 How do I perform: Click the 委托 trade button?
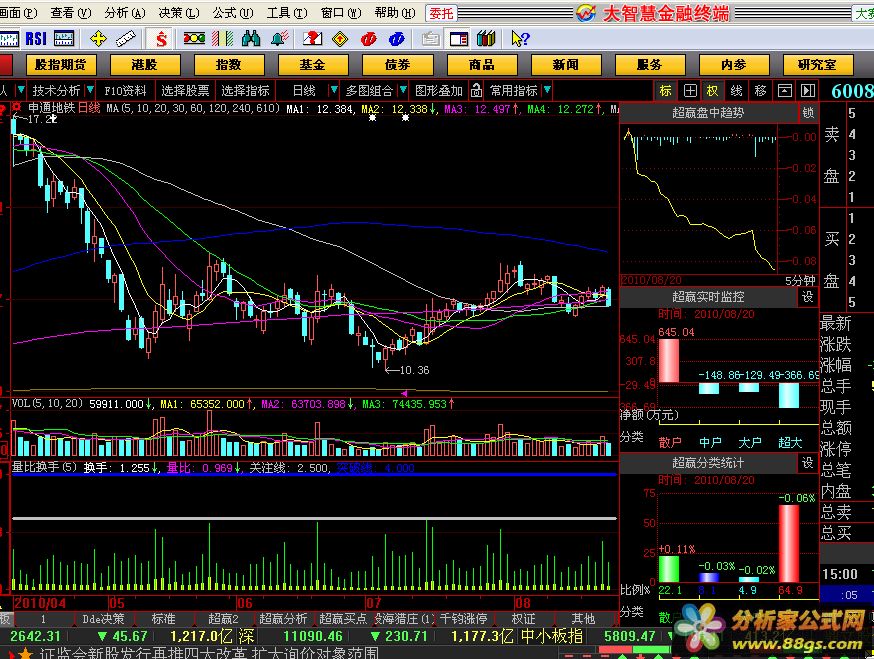[x=441, y=13]
